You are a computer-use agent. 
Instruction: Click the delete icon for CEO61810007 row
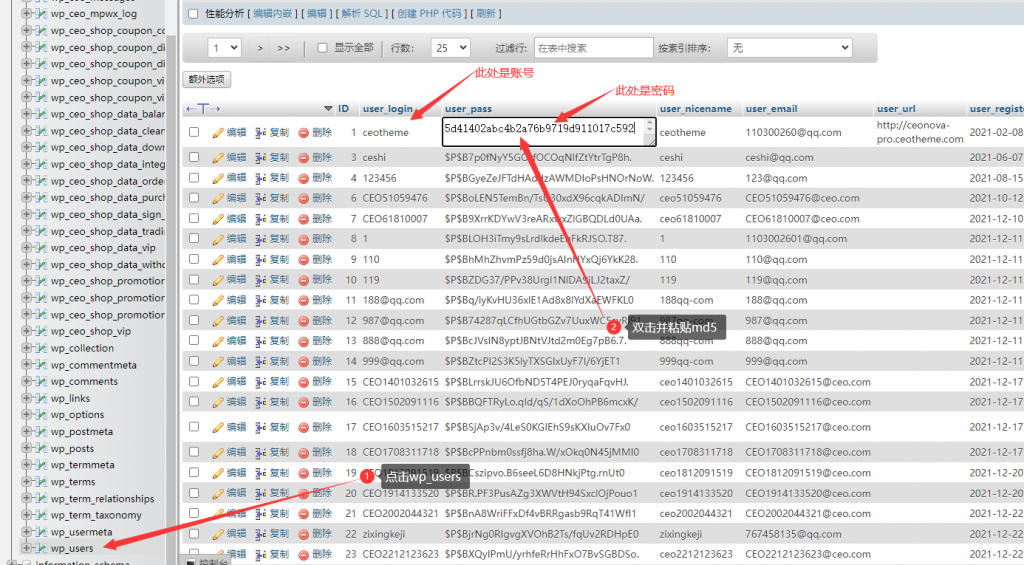[x=303, y=219]
